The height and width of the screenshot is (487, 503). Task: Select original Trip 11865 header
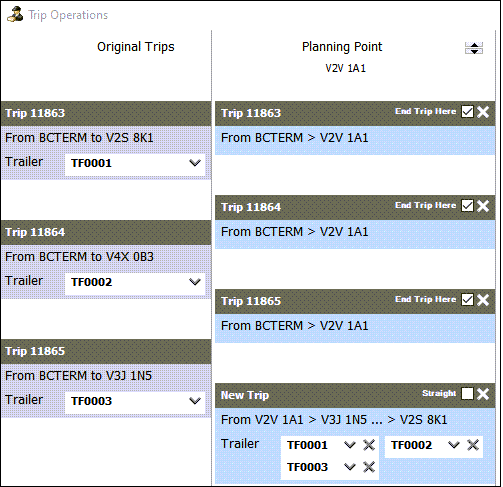[106, 351]
